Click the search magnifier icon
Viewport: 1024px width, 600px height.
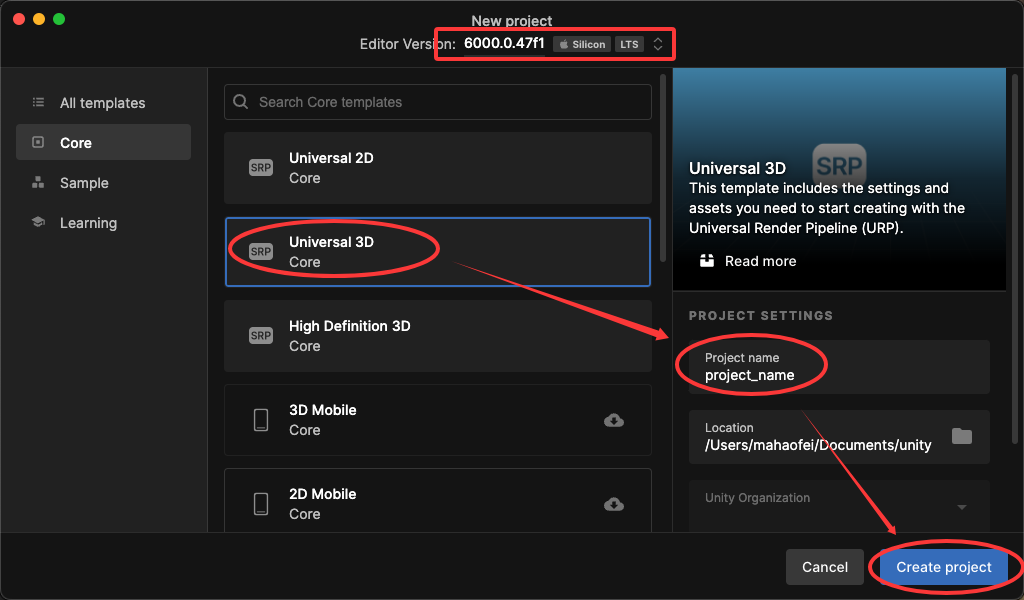(240, 102)
